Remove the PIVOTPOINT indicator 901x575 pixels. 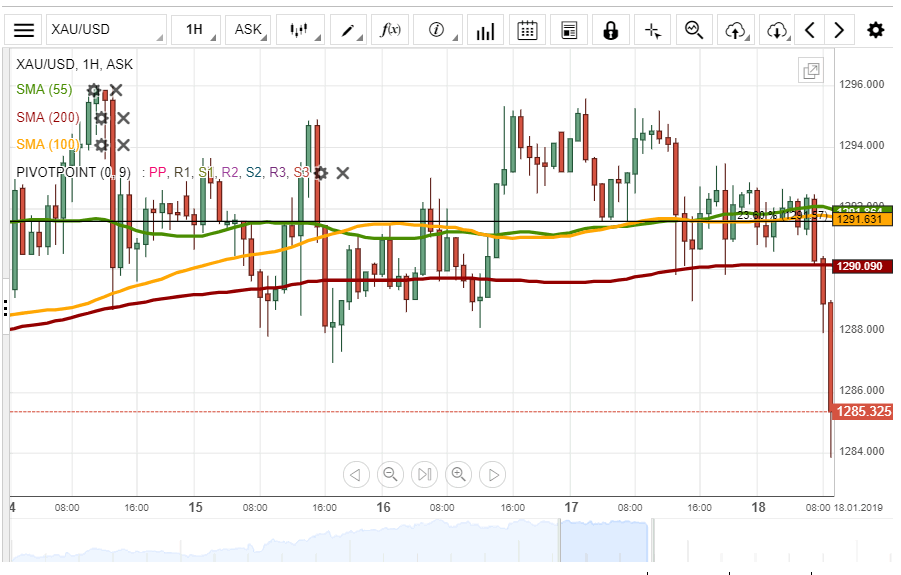click(343, 173)
